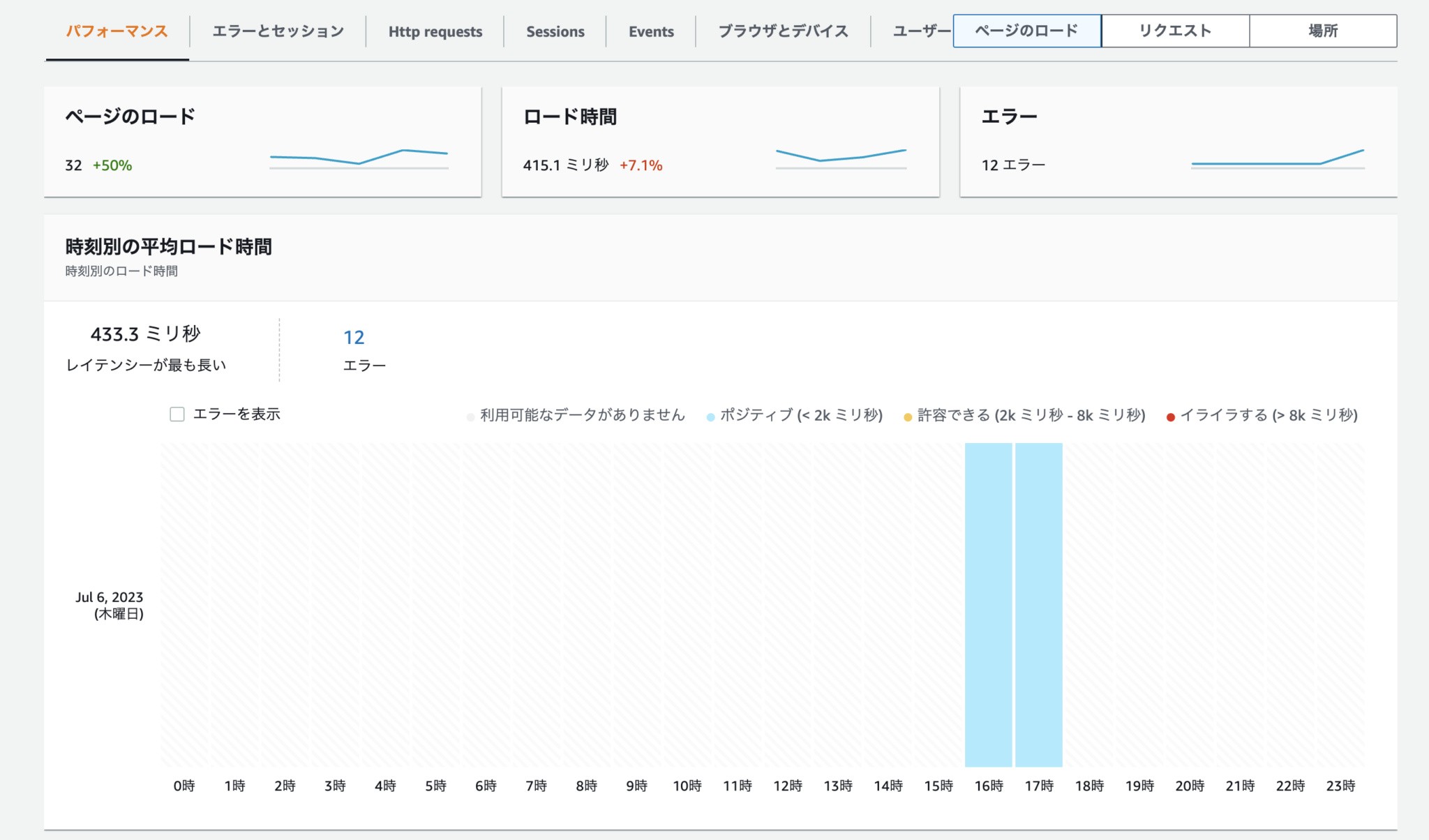This screenshot has height=840, width=1429.
Task: Select the blue bar at 17時
Action: point(1040,603)
